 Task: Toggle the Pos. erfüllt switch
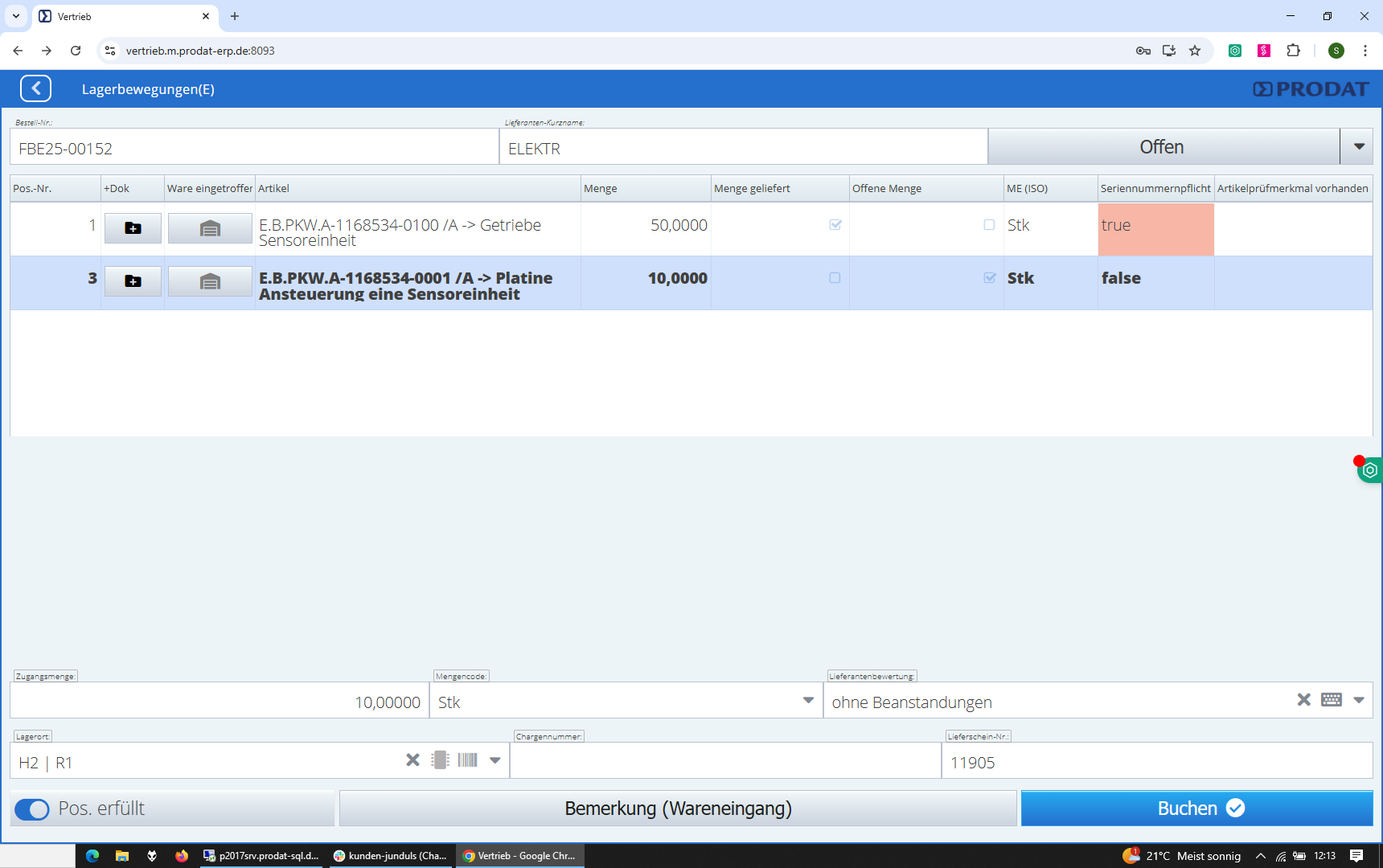coord(32,809)
